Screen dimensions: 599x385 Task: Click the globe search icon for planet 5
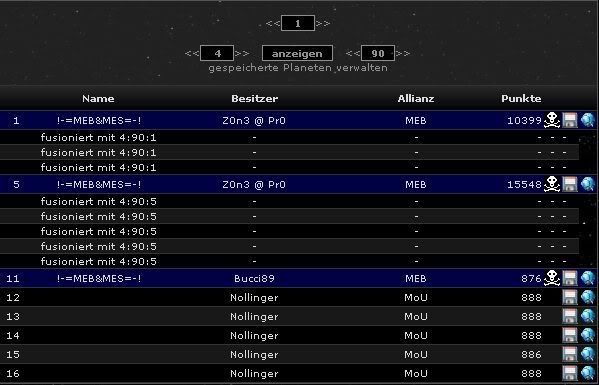pyautogui.click(x=588, y=184)
